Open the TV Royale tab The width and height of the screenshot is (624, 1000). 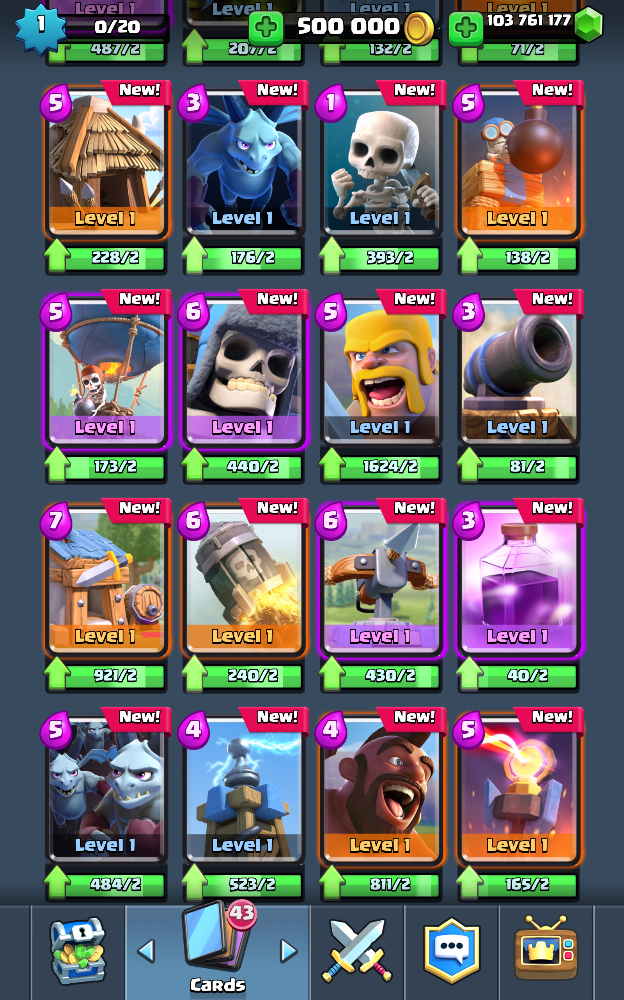coord(546,950)
